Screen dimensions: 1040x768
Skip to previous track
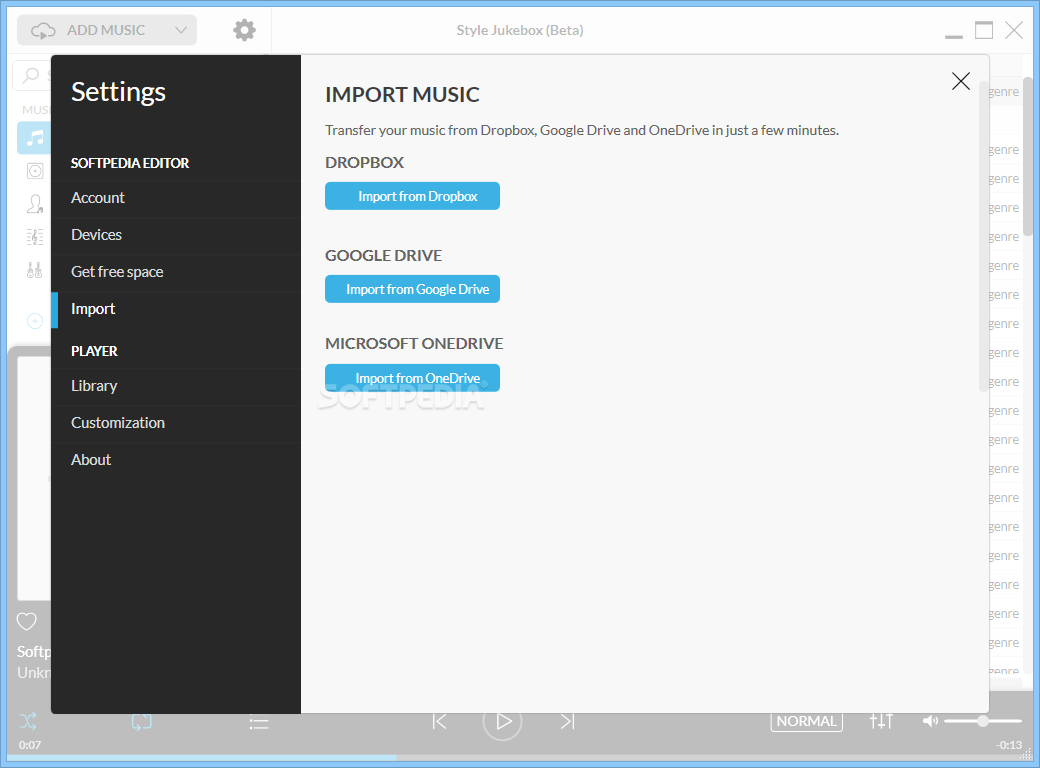coord(439,722)
